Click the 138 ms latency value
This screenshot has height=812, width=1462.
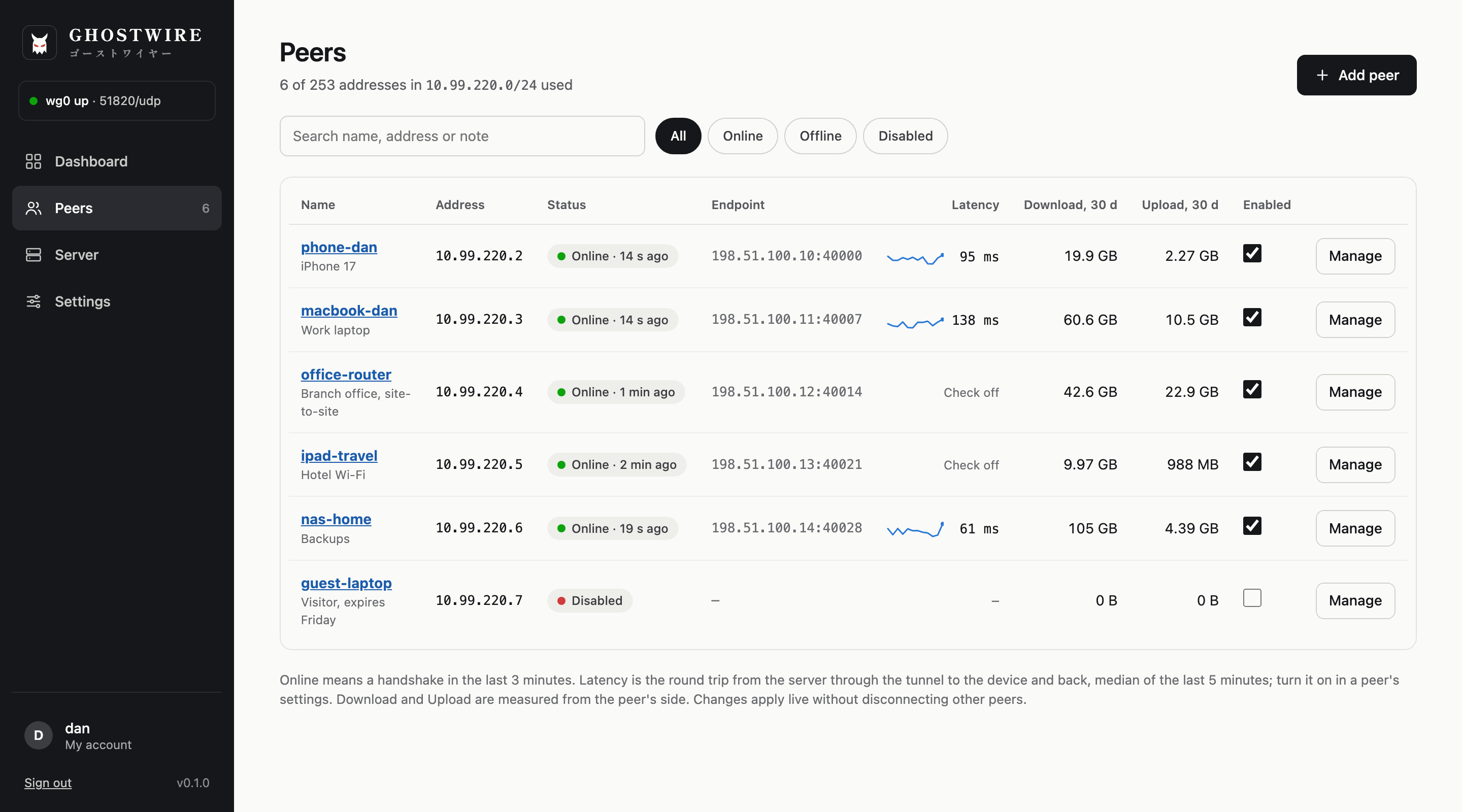[975, 321]
